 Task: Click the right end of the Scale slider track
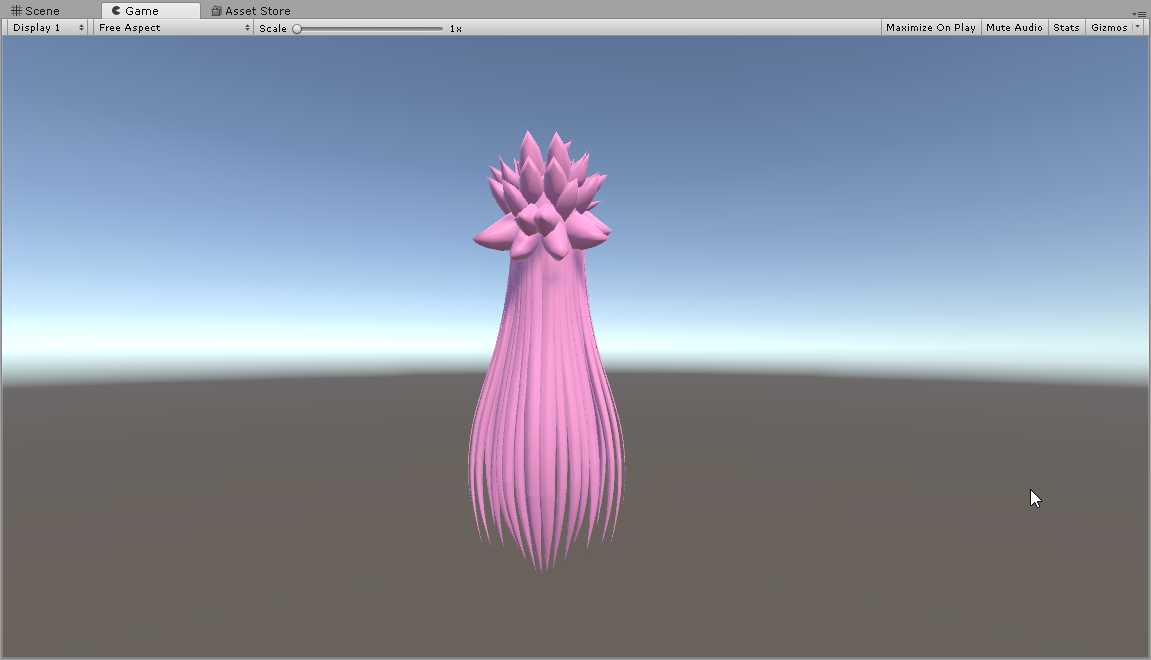pyautogui.click(x=440, y=29)
